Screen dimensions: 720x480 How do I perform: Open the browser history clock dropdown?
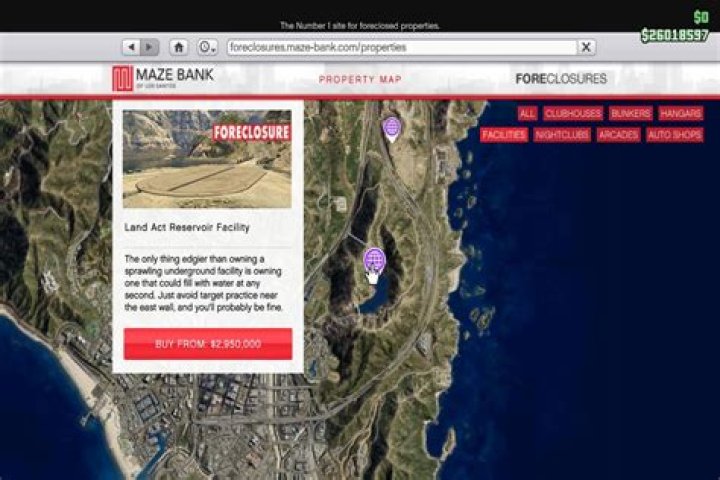pos(207,47)
